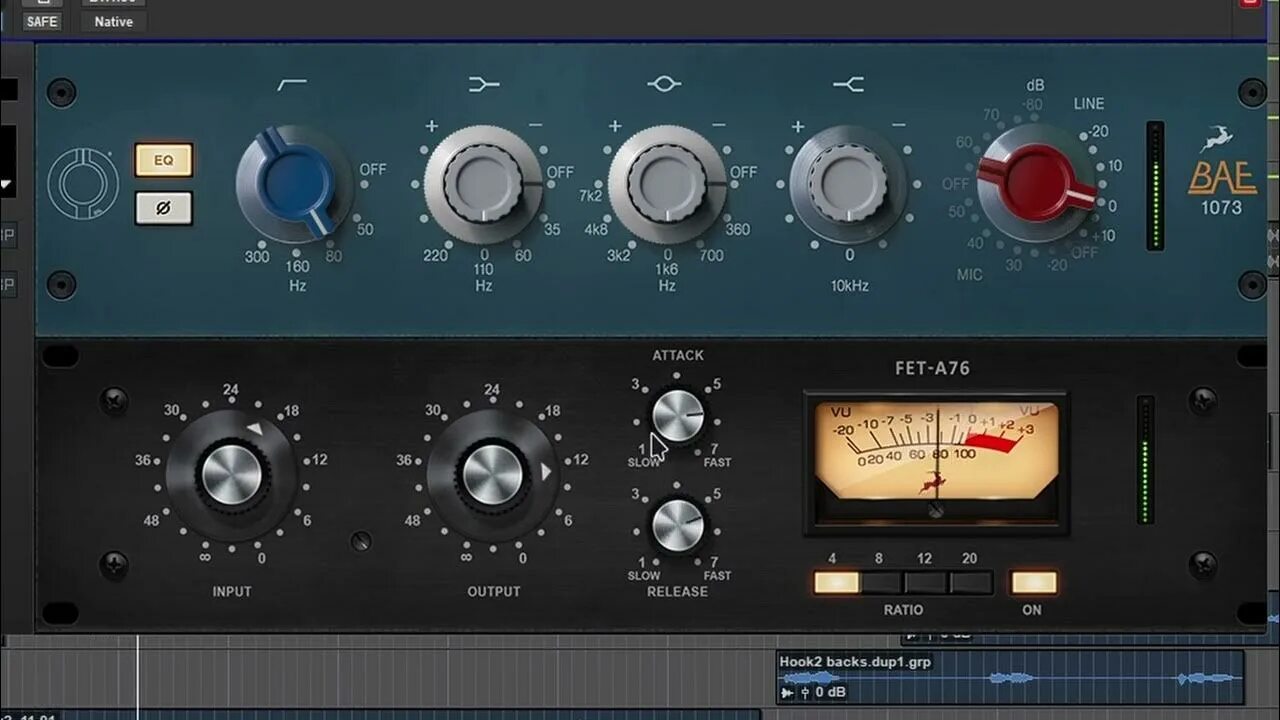This screenshot has height=720, width=1280.
Task: Click the 360 label on mid knob
Action: [737, 229]
